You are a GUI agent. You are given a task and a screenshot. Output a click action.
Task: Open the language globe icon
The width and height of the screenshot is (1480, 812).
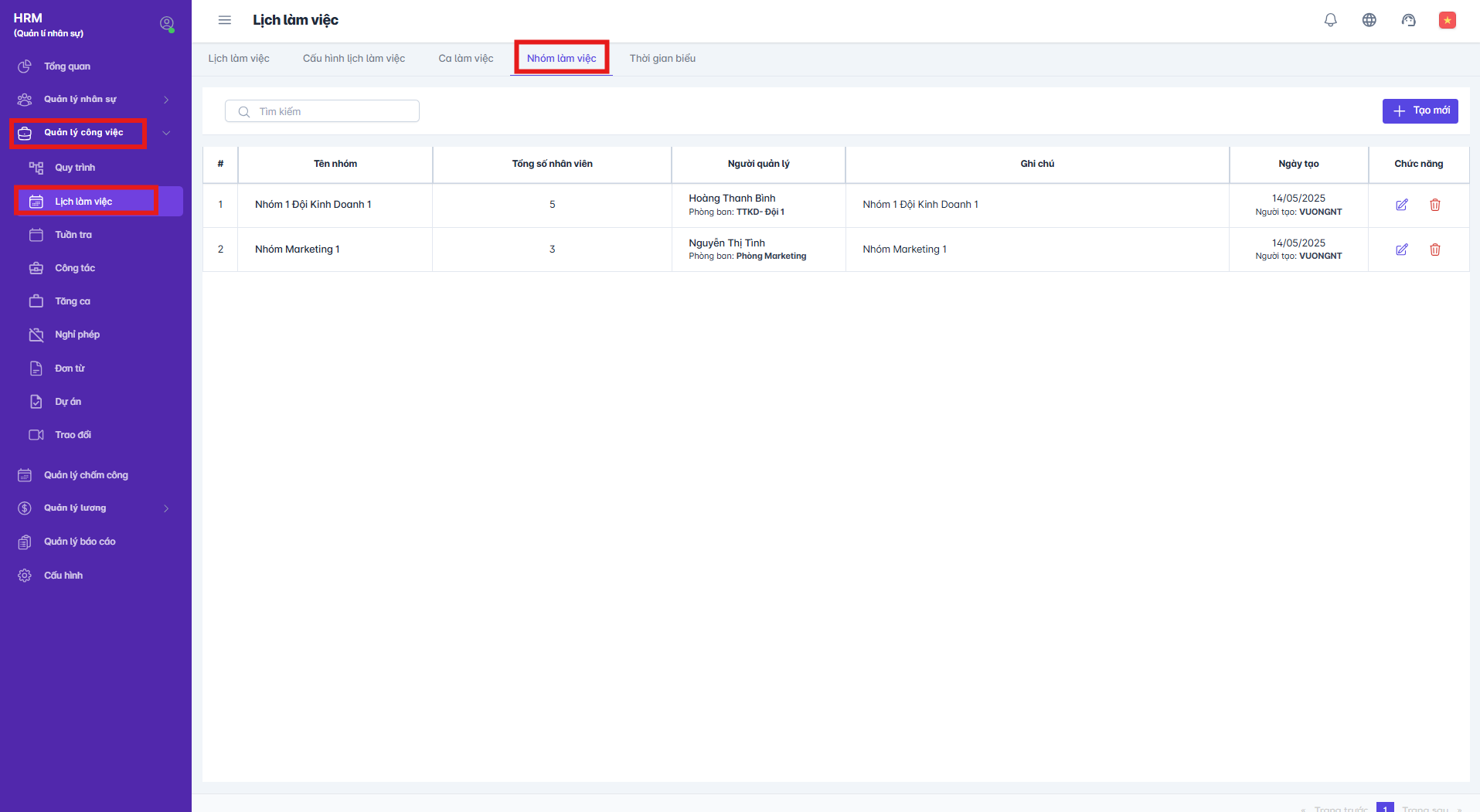pyautogui.click(x=1369, y=20)
